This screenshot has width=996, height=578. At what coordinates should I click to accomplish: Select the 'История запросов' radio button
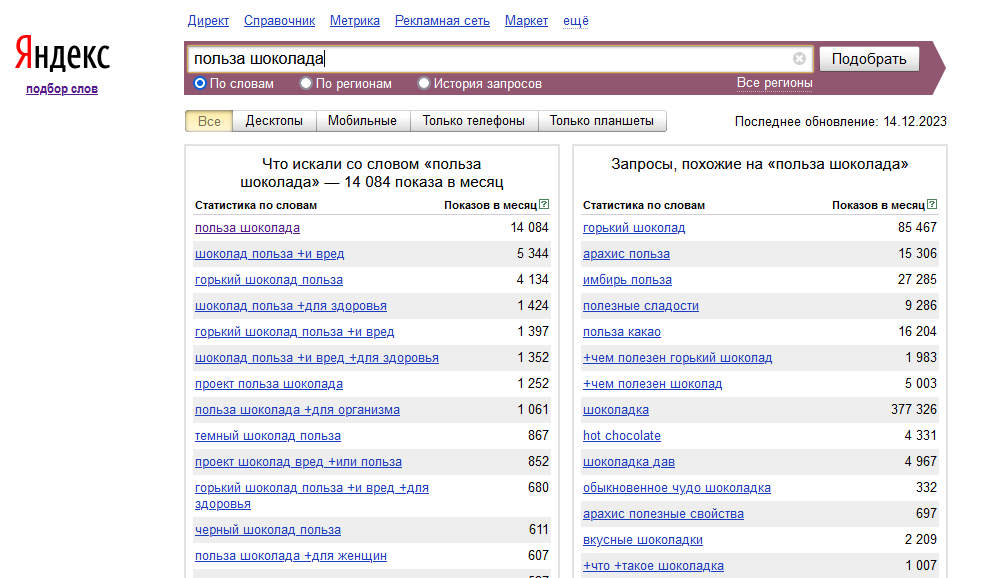point(424,83)
